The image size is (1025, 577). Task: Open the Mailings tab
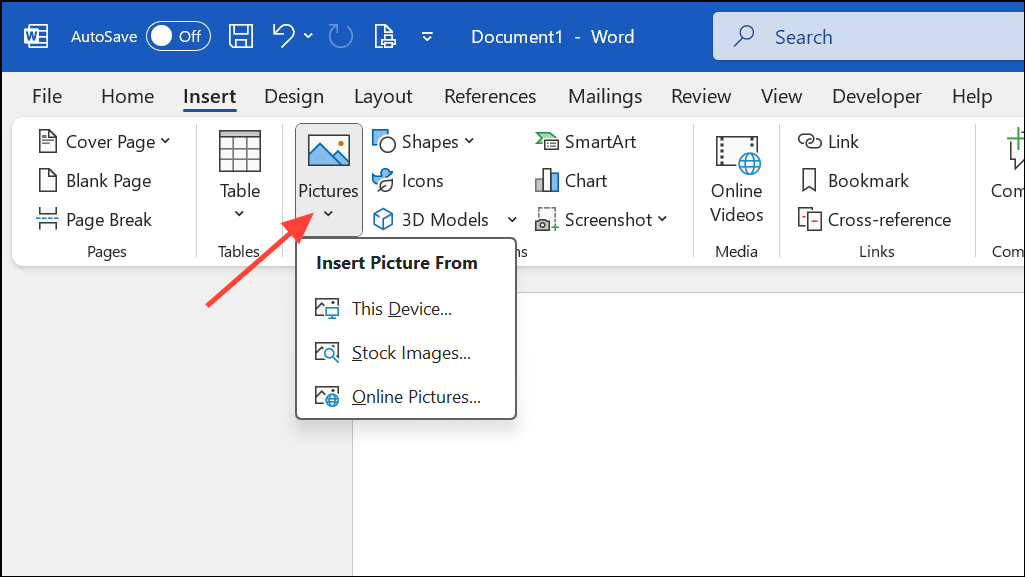coord(605,97)
